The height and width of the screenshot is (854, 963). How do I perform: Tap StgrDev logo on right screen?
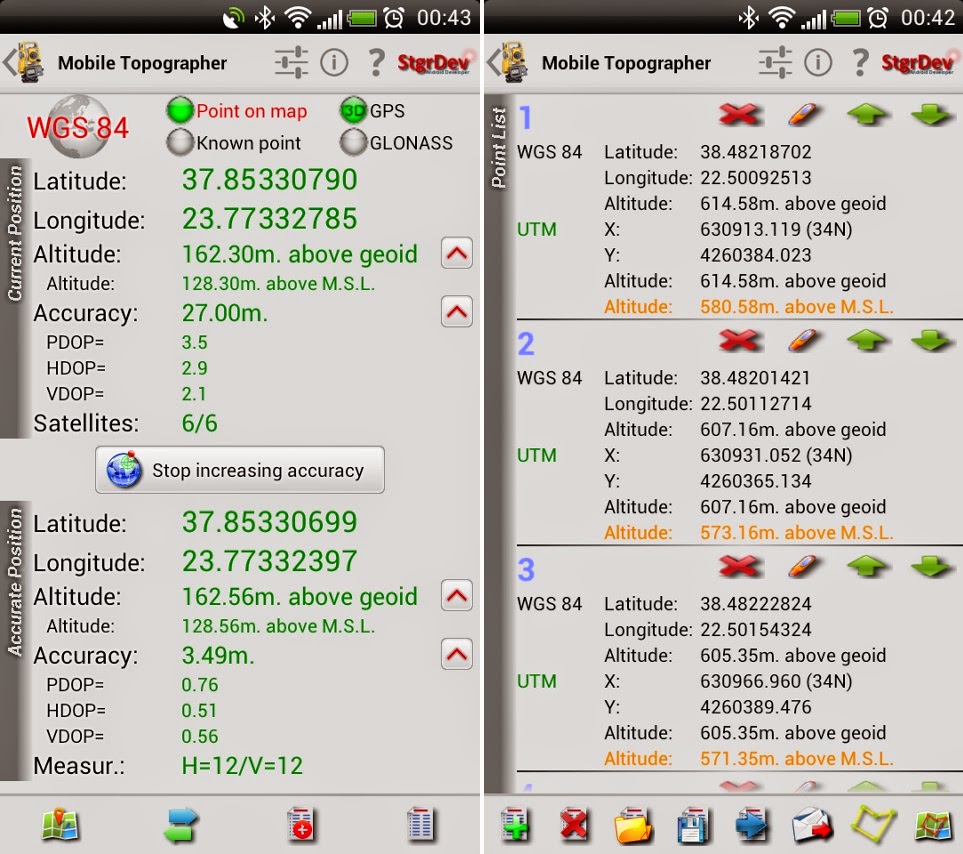[x=919, y=62]
